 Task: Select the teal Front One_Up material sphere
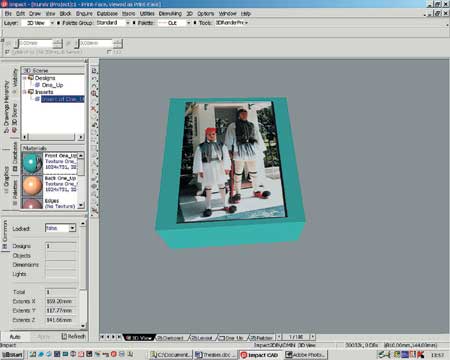pos(32,163)
